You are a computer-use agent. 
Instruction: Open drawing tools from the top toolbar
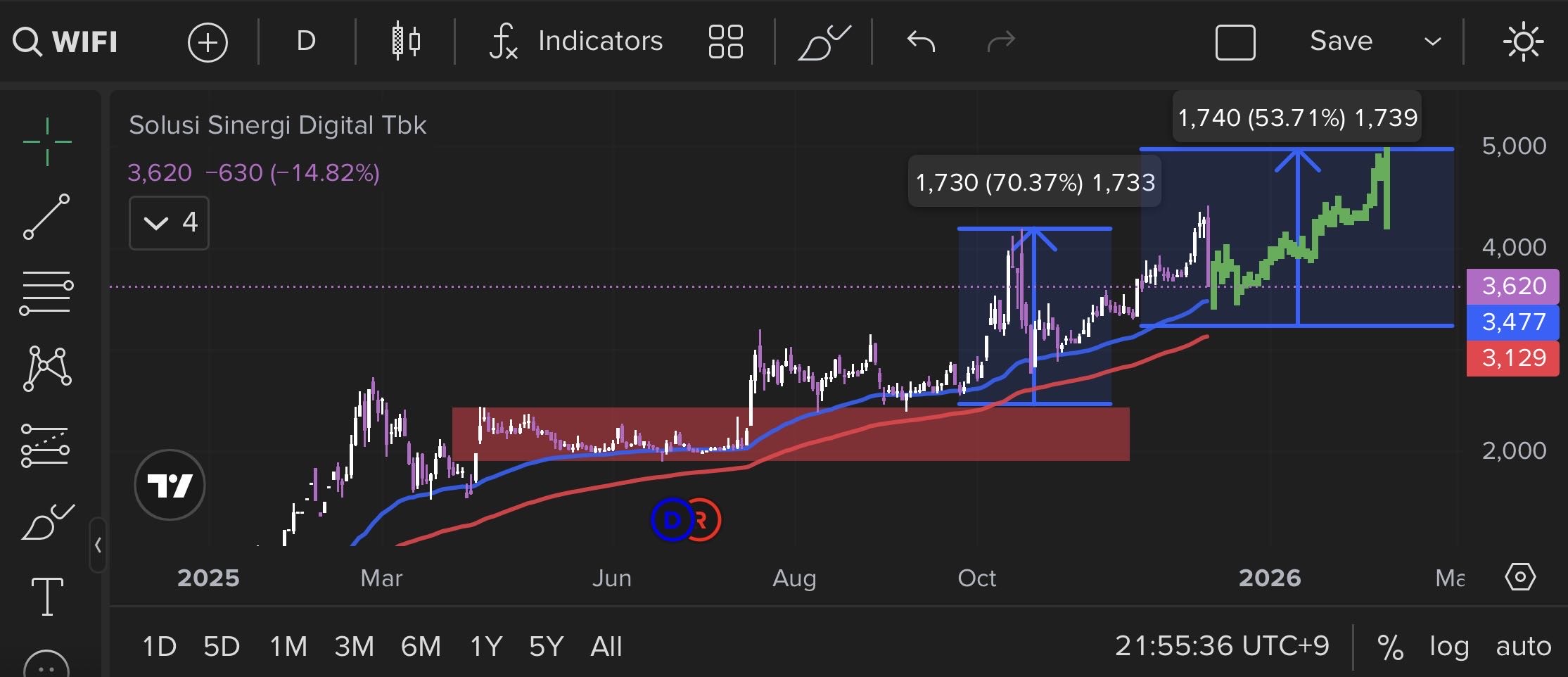824,42
